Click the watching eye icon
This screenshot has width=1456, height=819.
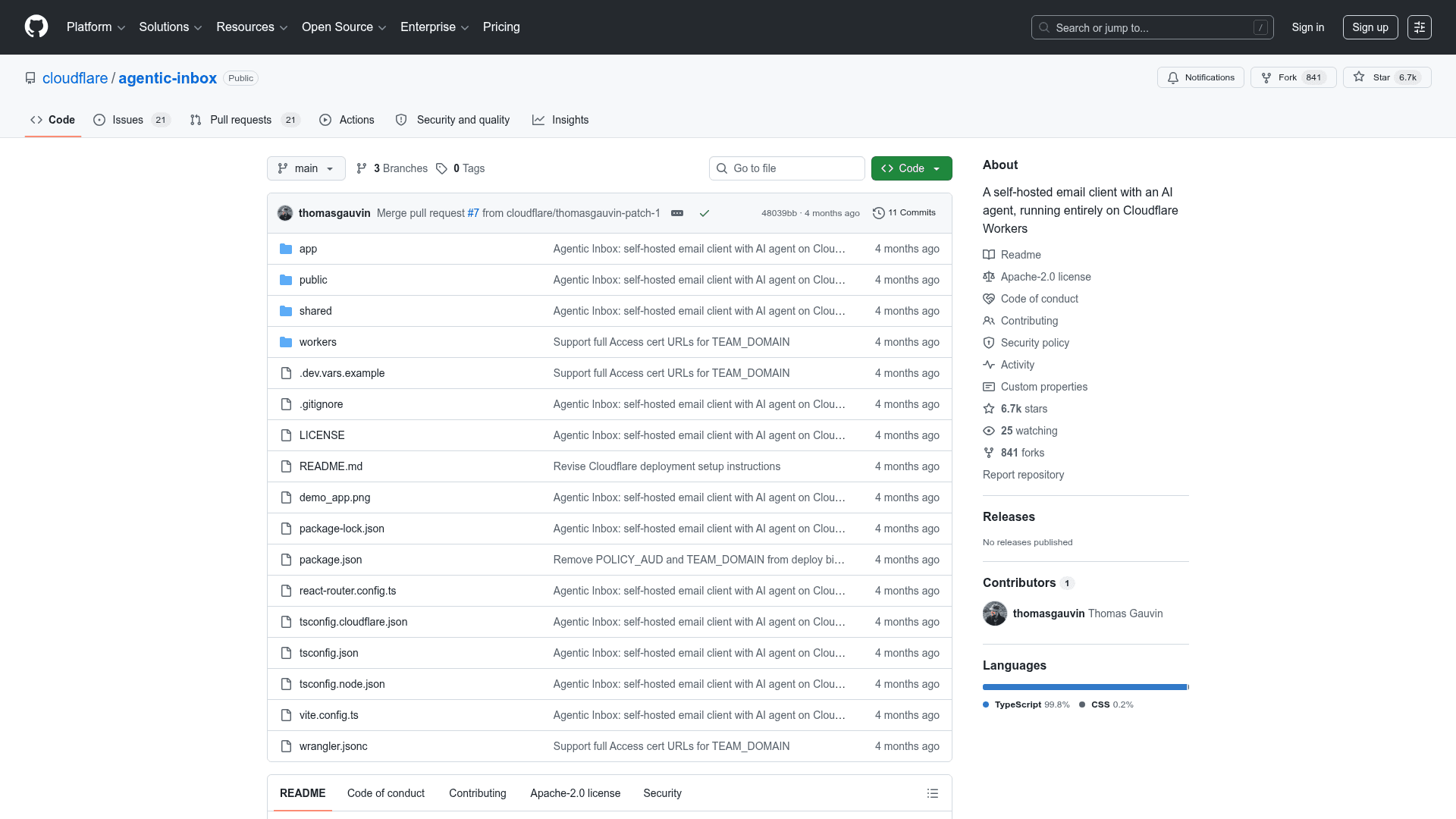pyautogui.click(x=989, y=431)
